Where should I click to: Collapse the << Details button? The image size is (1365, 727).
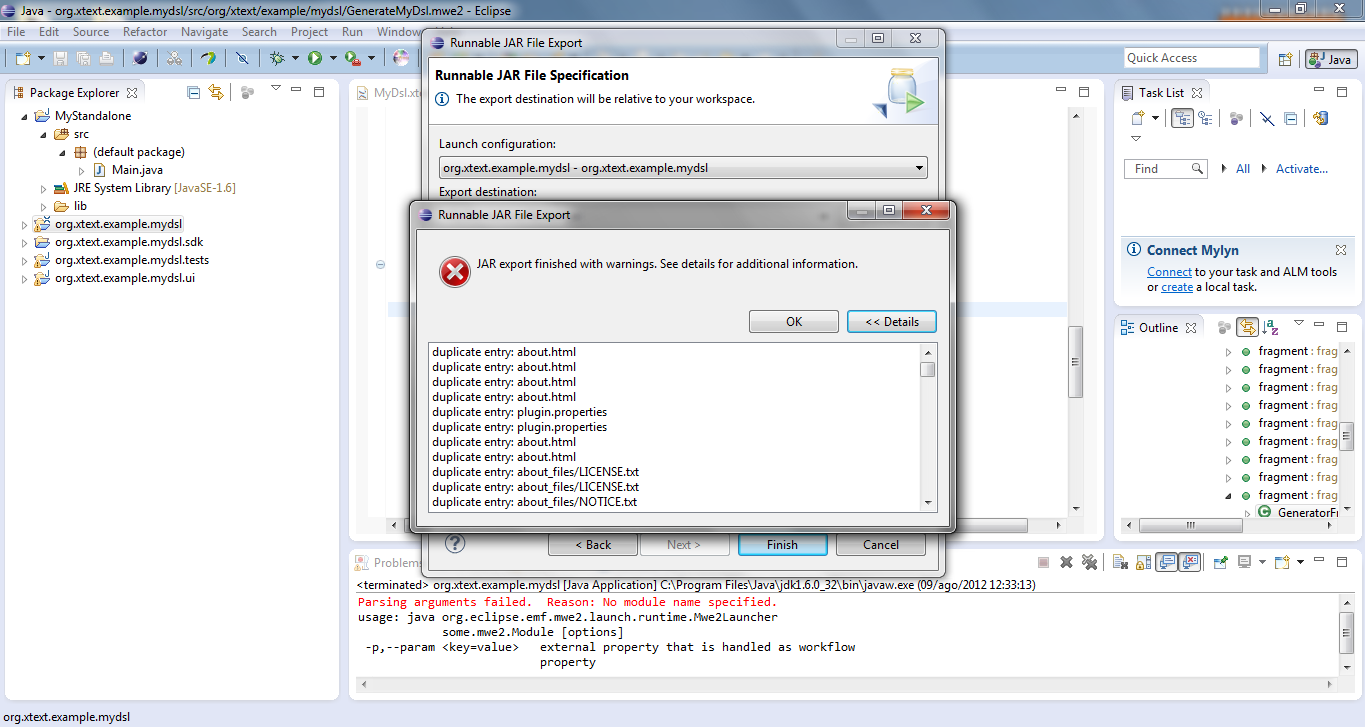tap(892, 321)
